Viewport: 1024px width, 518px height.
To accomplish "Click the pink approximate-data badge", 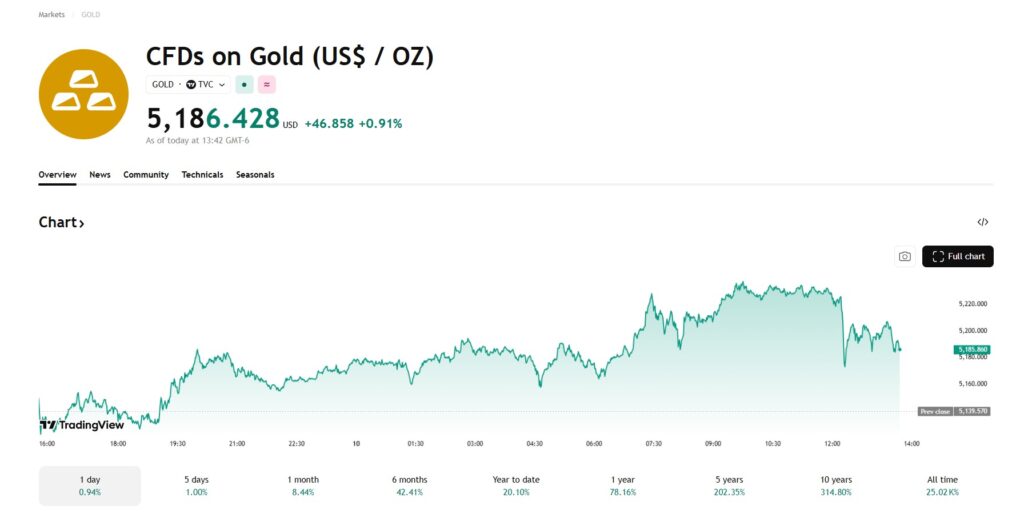I will 266,85.
